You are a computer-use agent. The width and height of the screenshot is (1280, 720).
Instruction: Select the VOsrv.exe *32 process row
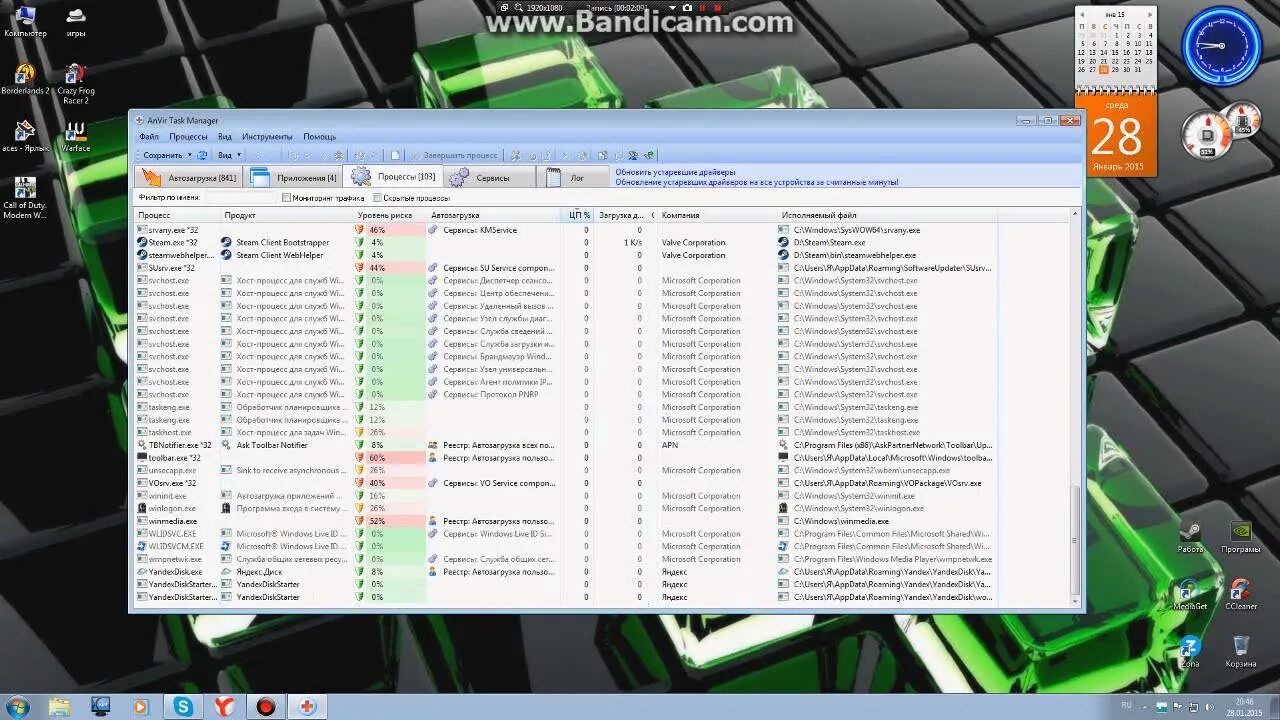[566, 483]
